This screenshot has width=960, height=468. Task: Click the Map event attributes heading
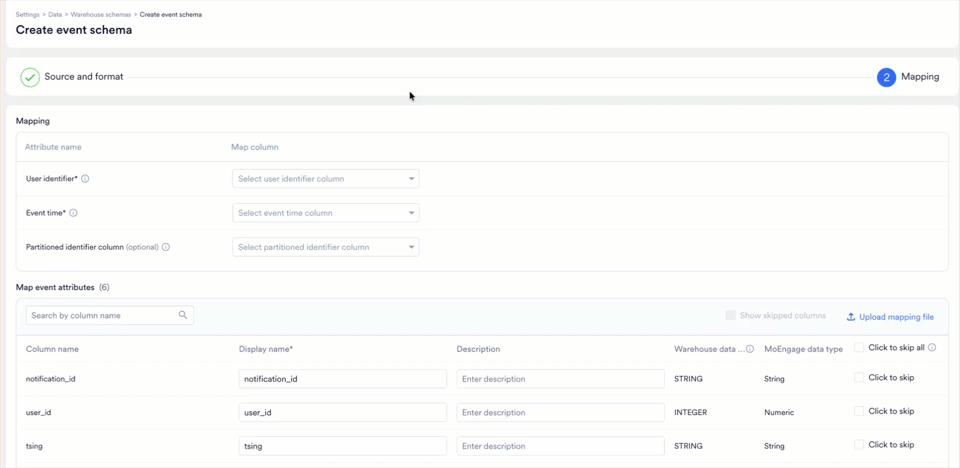(55, 287)
